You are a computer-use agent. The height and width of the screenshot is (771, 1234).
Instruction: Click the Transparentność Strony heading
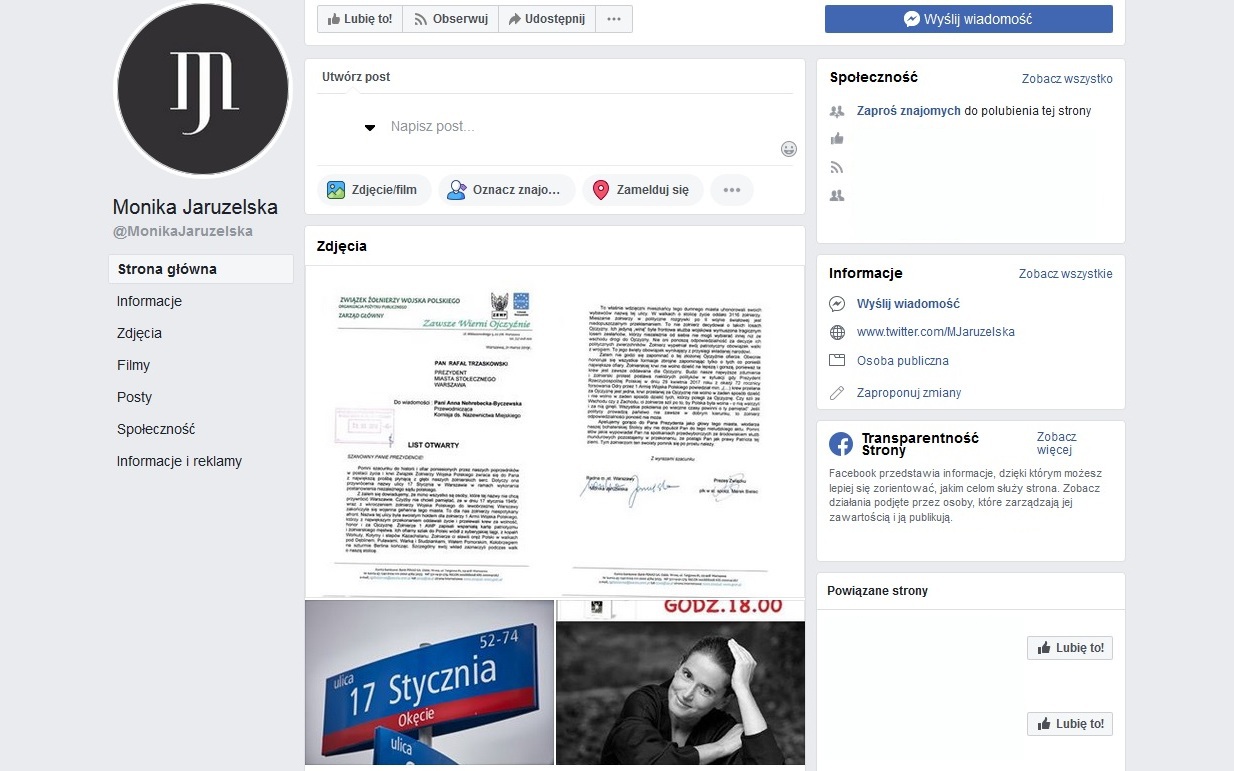pos(920,444)
